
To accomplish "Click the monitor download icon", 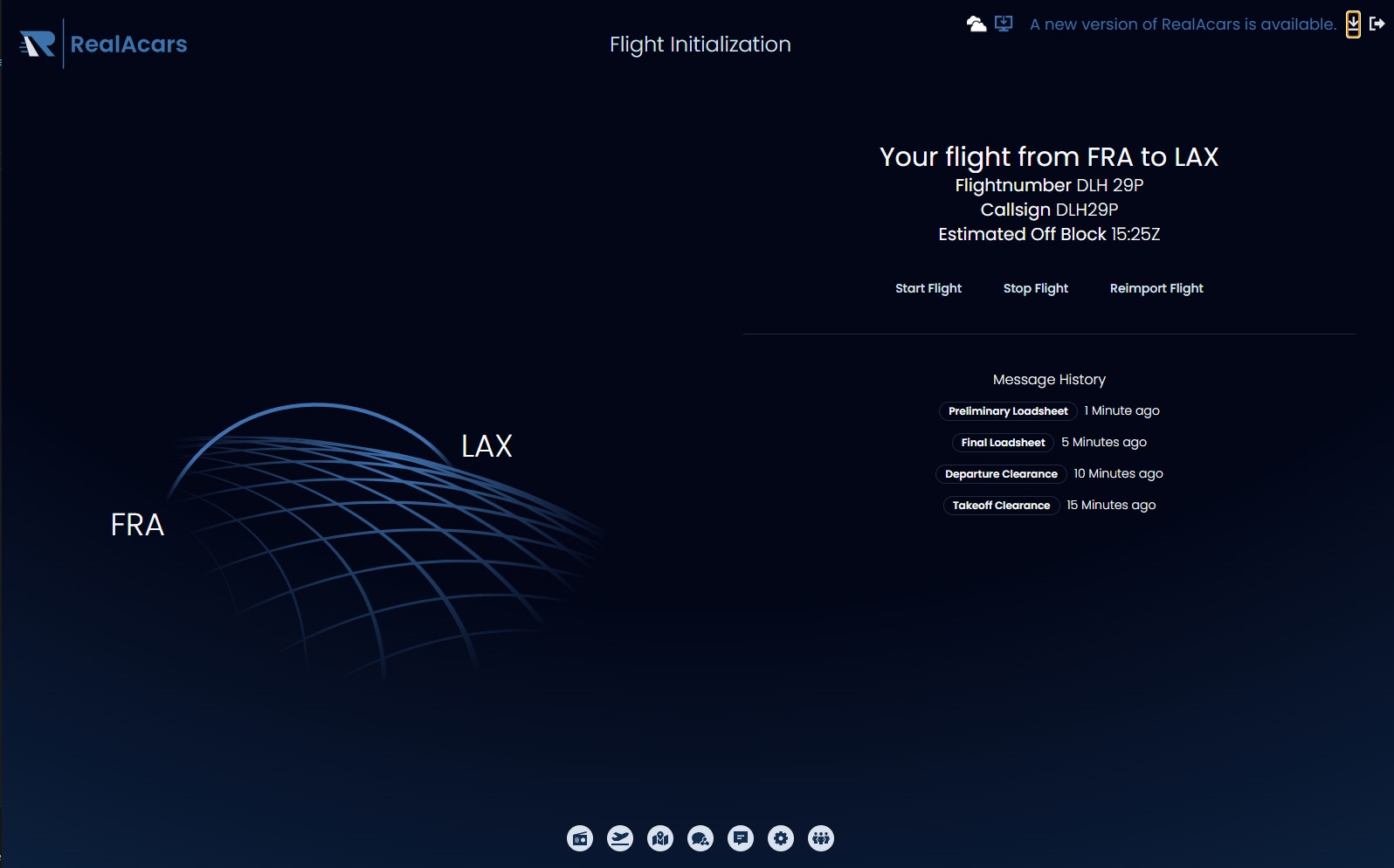I will (x=1004, y=24).
